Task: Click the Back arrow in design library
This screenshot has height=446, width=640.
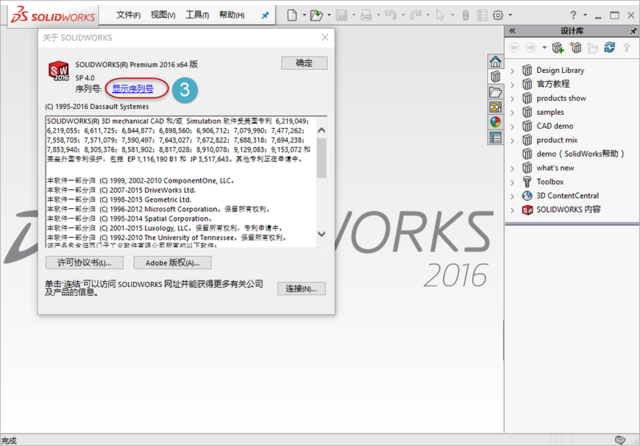Action: click(514, 48)
